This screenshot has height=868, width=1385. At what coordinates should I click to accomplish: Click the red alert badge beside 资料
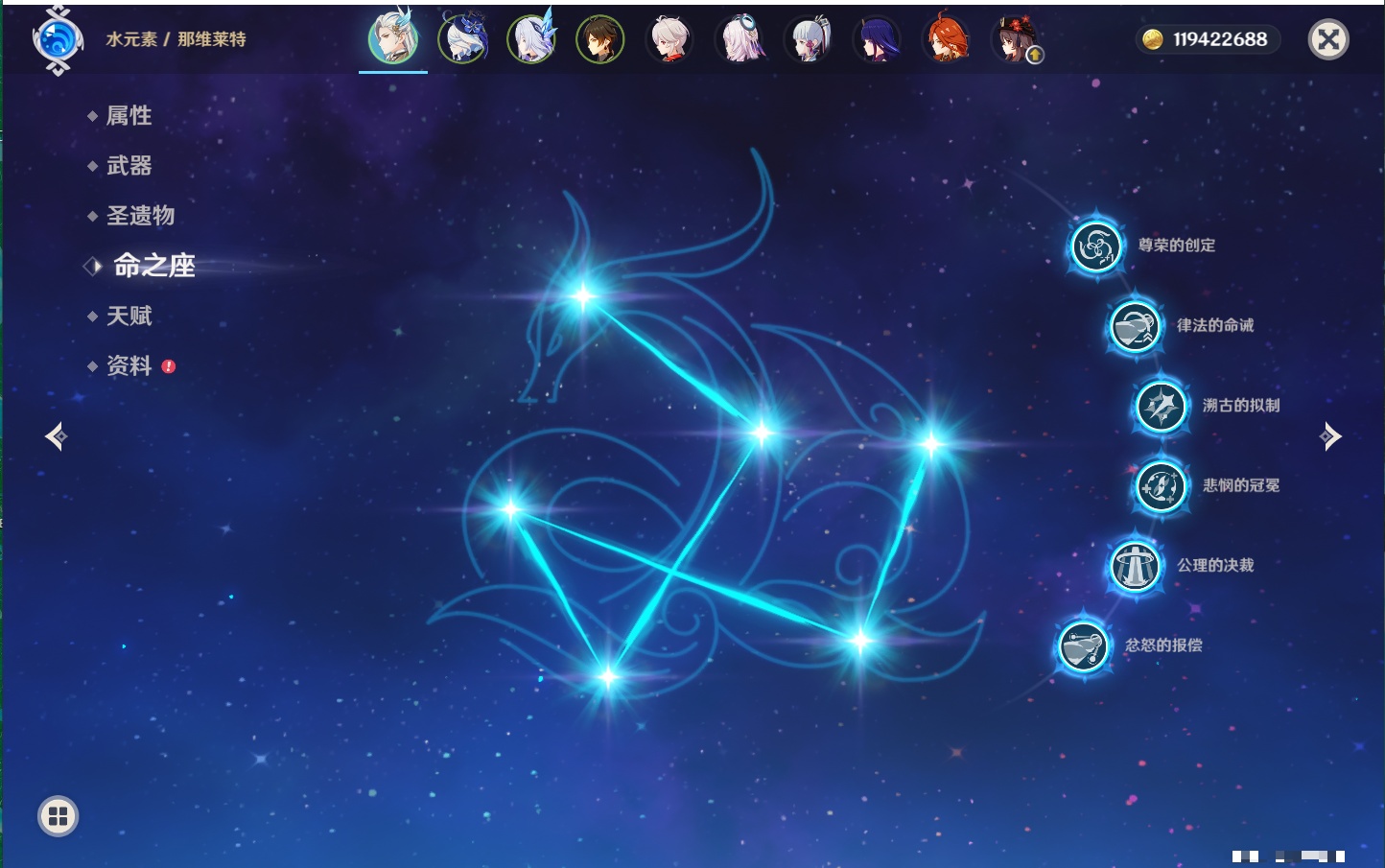tap(169, 366)
